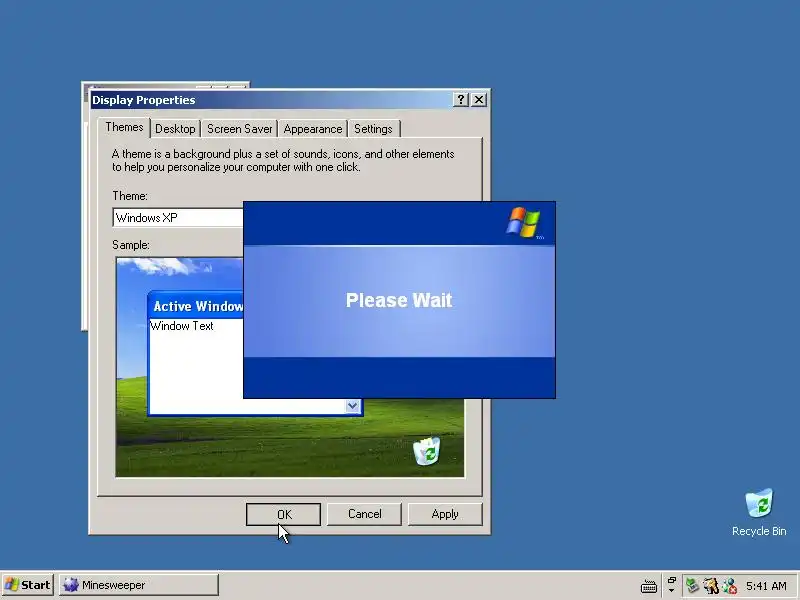Open the Screen Saver tab
Image resolution: width=800 pixels, height=600 pixels.
(x=239, y=129)
